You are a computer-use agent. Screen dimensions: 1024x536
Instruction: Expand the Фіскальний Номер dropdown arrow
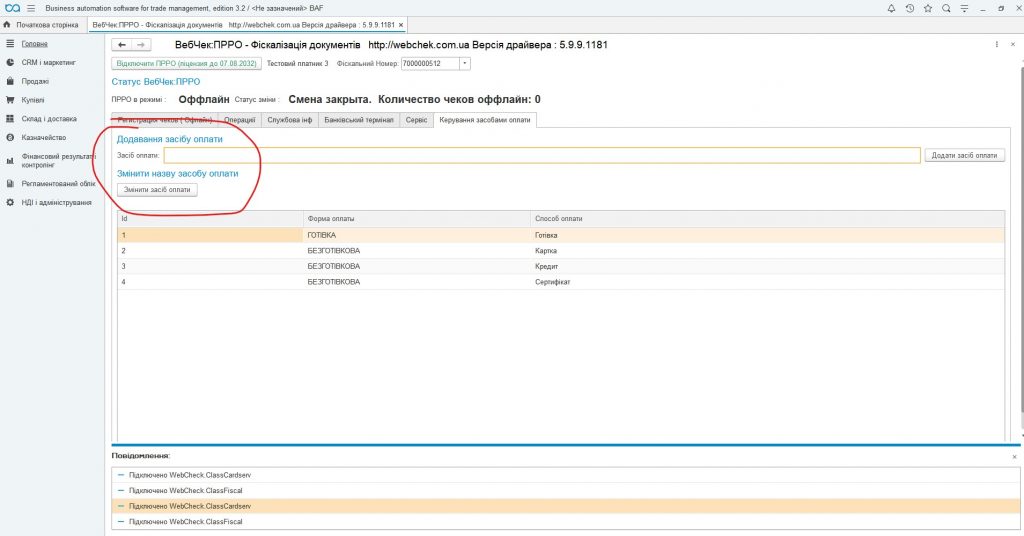coord(465,64)
